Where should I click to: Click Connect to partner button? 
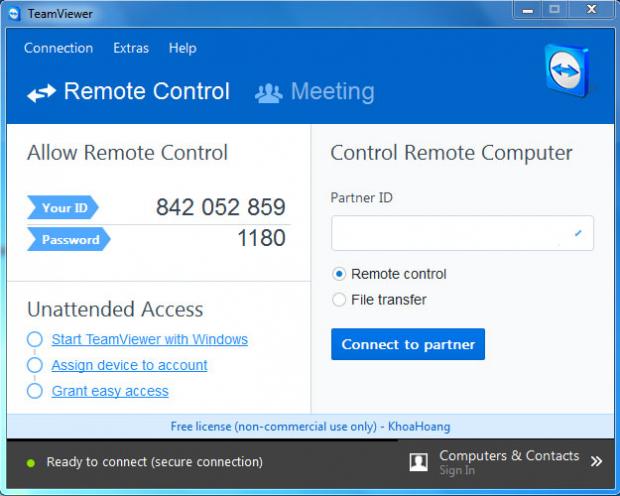pos(408,344)
